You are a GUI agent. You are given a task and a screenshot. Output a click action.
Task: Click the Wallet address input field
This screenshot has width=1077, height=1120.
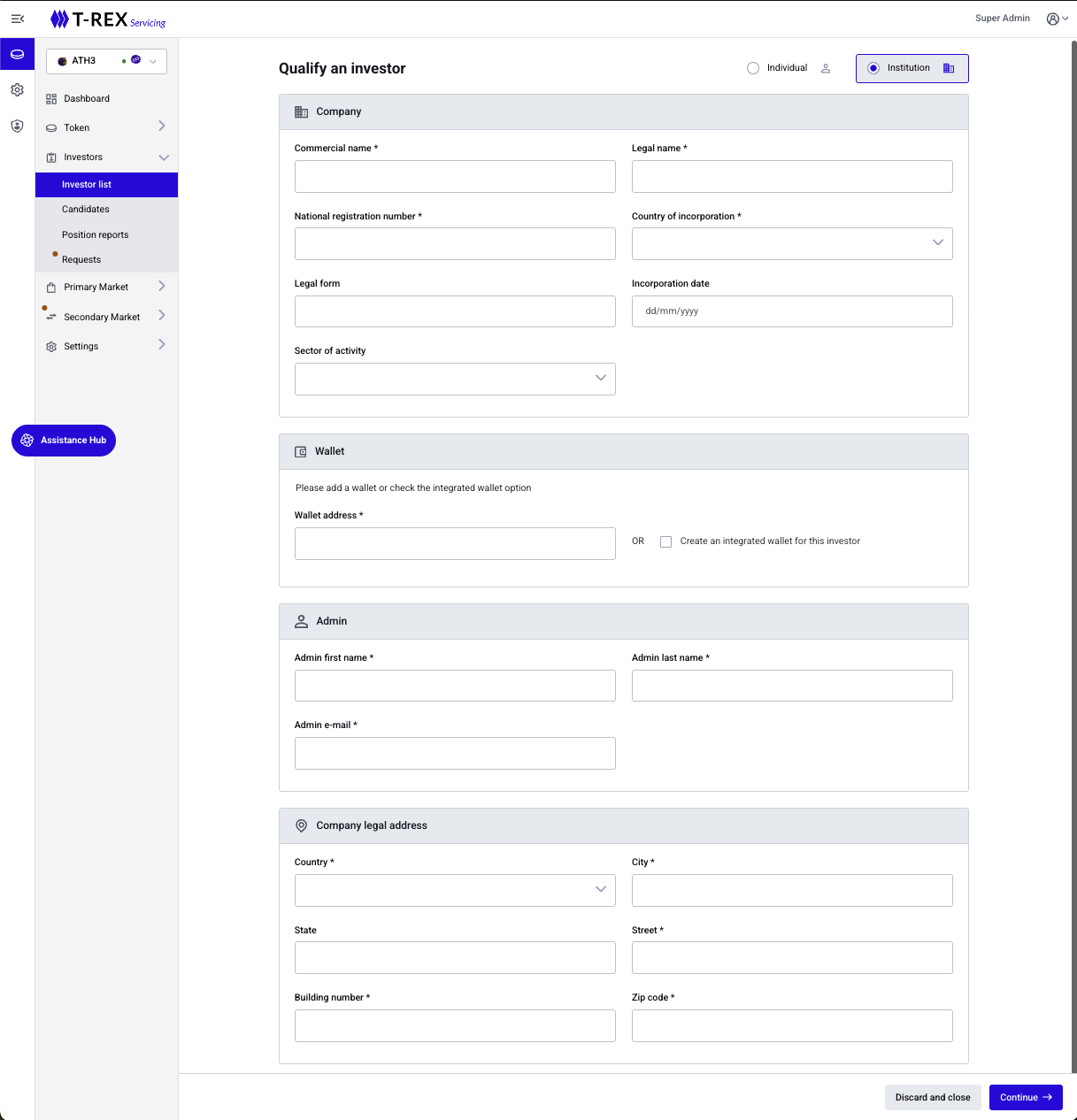(x=455, y=544)
